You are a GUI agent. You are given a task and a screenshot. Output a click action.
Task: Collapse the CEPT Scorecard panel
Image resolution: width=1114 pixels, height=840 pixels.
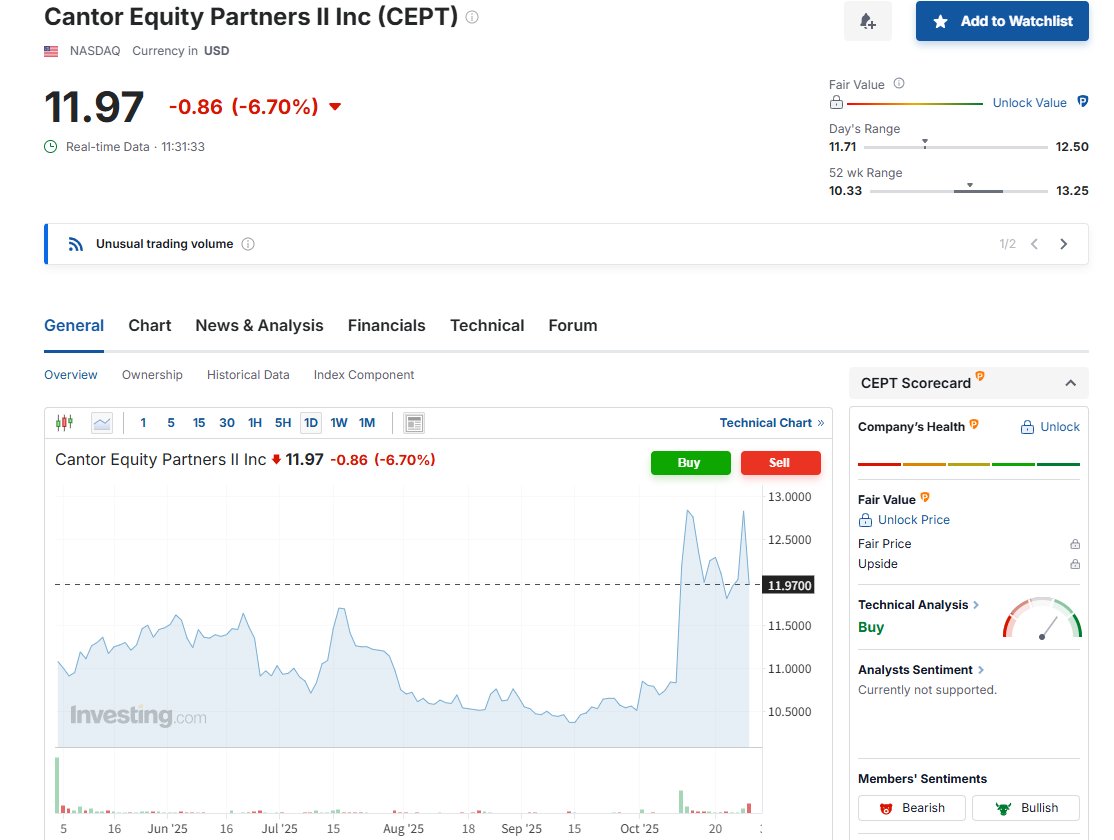pyautogui.click(x=1070, y=383)
